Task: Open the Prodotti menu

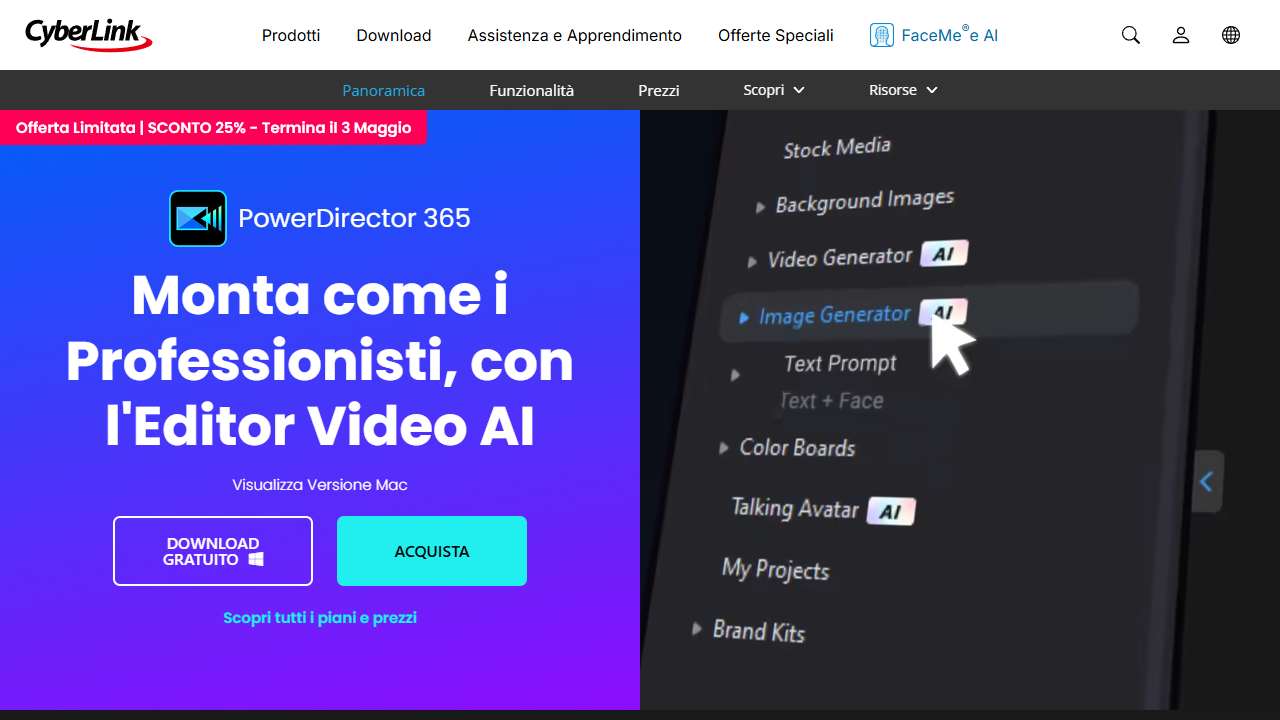Action: pyautogui.click(x=291, y=35)
